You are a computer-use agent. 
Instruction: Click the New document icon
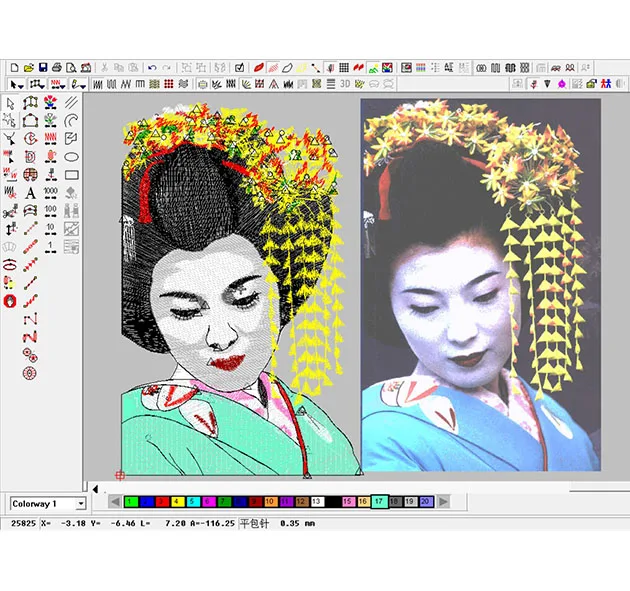(x=15, y=67)
